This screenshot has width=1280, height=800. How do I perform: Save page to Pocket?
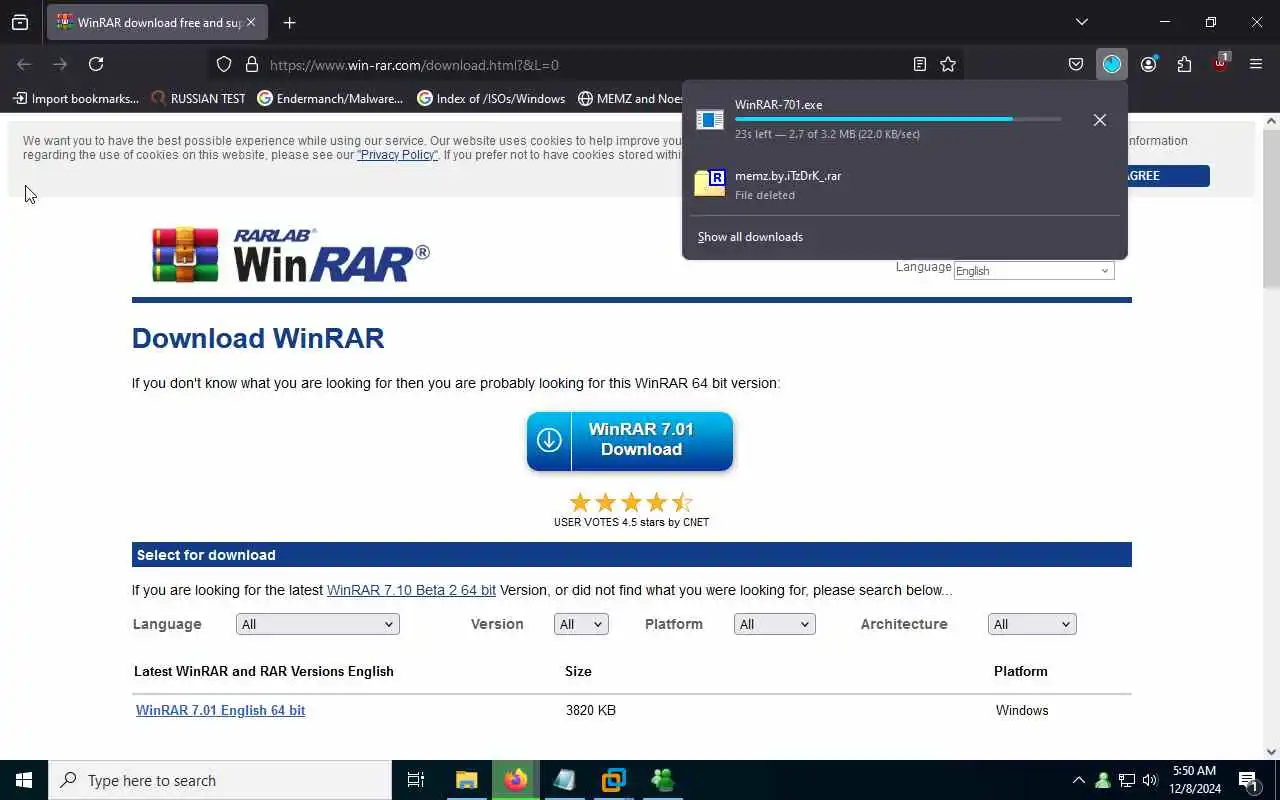(1076, 64)
